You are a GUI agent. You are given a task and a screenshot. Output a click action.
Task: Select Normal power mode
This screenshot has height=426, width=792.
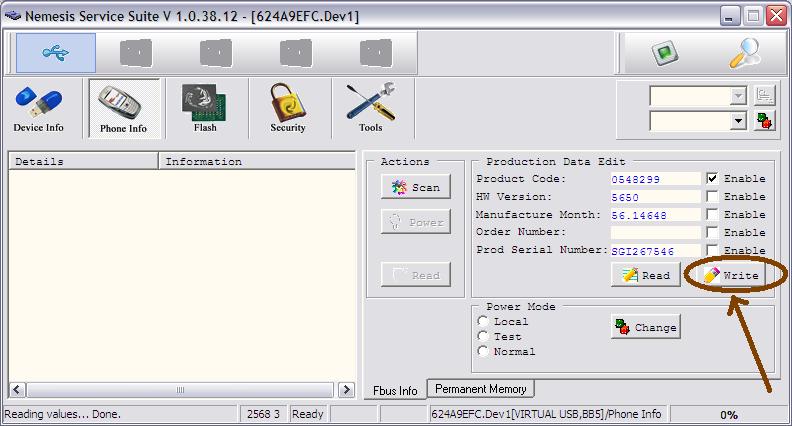click(x=483, y=351)
